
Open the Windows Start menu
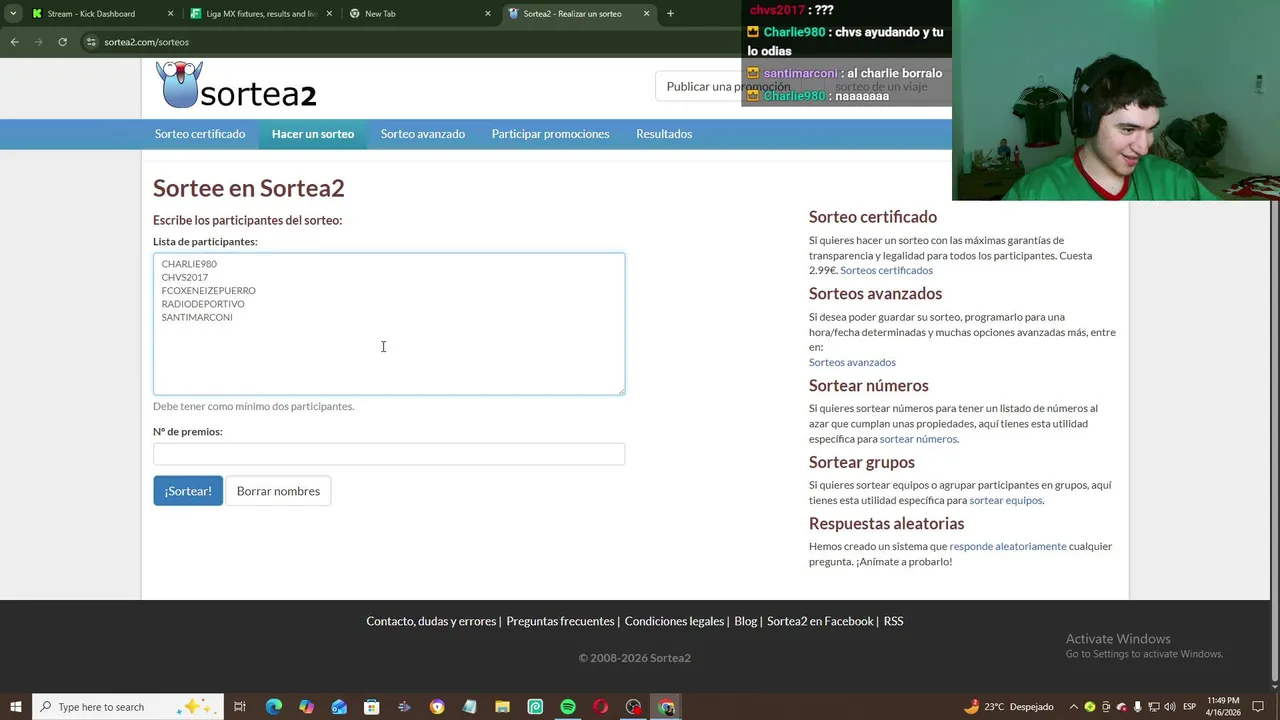tap(15, 707)
